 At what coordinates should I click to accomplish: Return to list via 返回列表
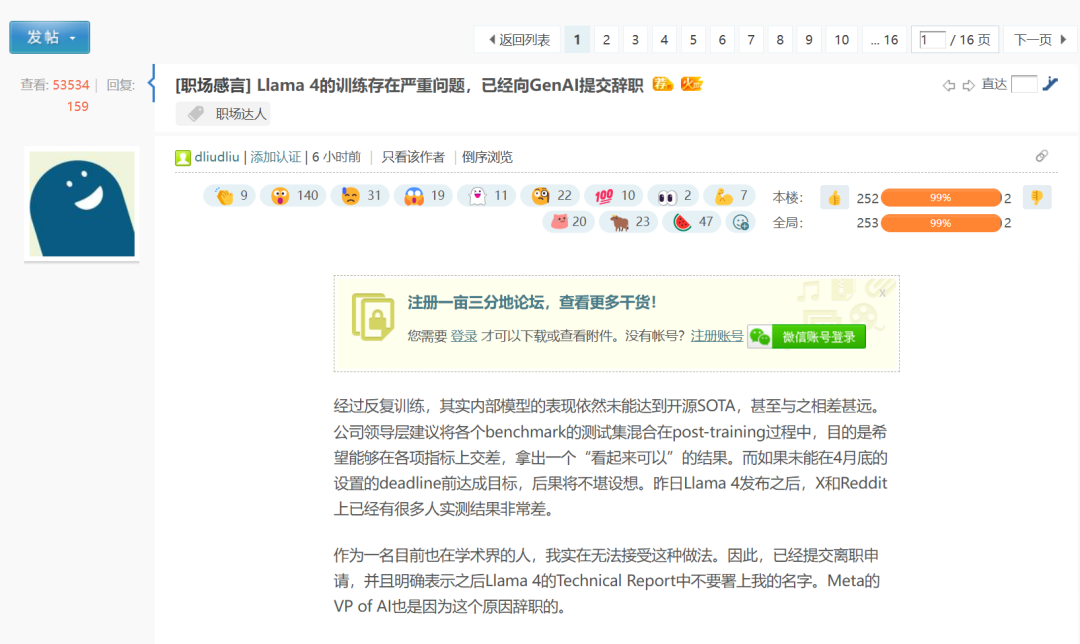pyautogui.click(x=518, y=40)
